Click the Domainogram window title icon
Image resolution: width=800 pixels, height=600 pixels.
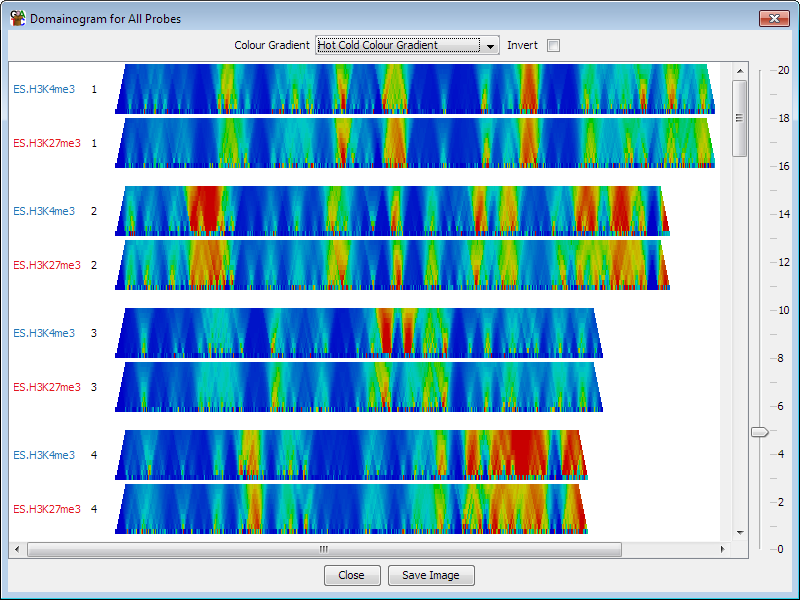pyautogui.click(x=17, y=18)
